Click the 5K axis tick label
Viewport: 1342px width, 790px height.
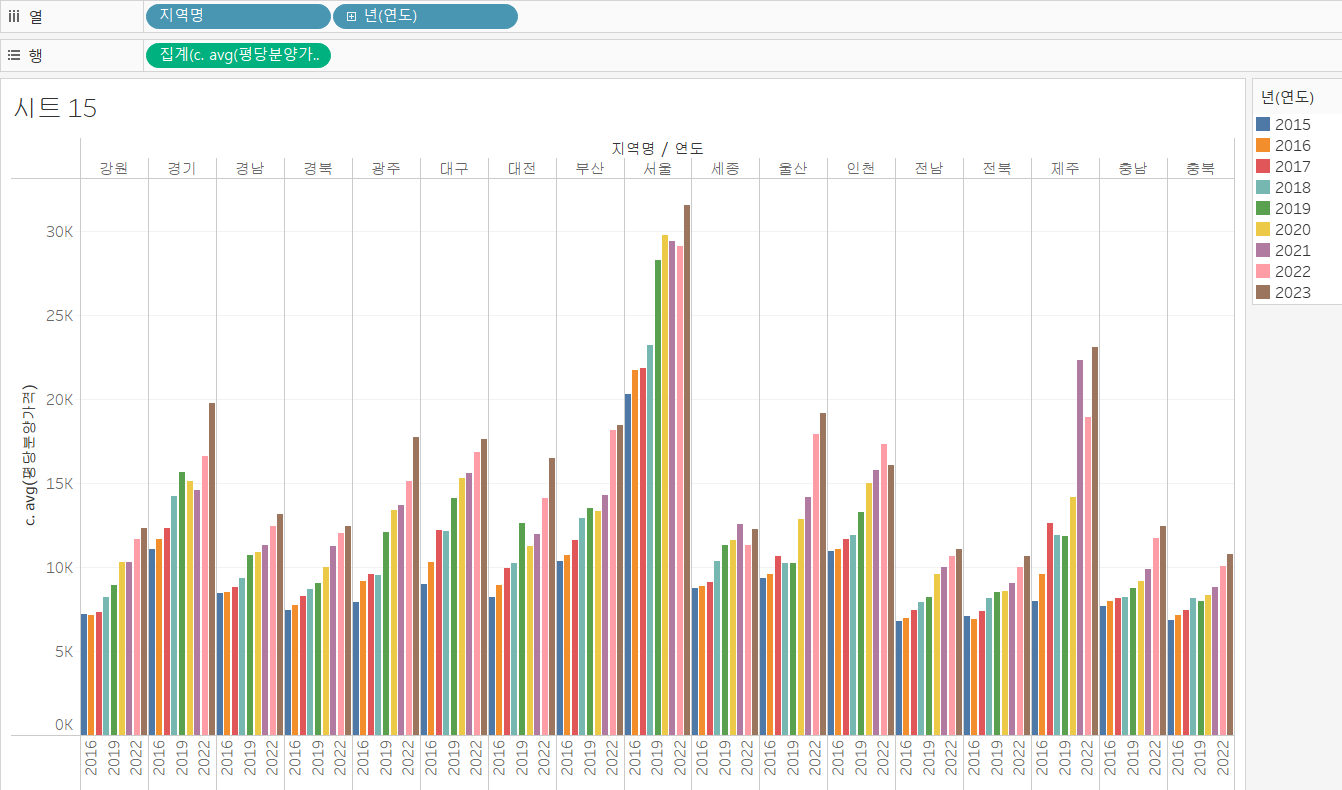(64, 652)
